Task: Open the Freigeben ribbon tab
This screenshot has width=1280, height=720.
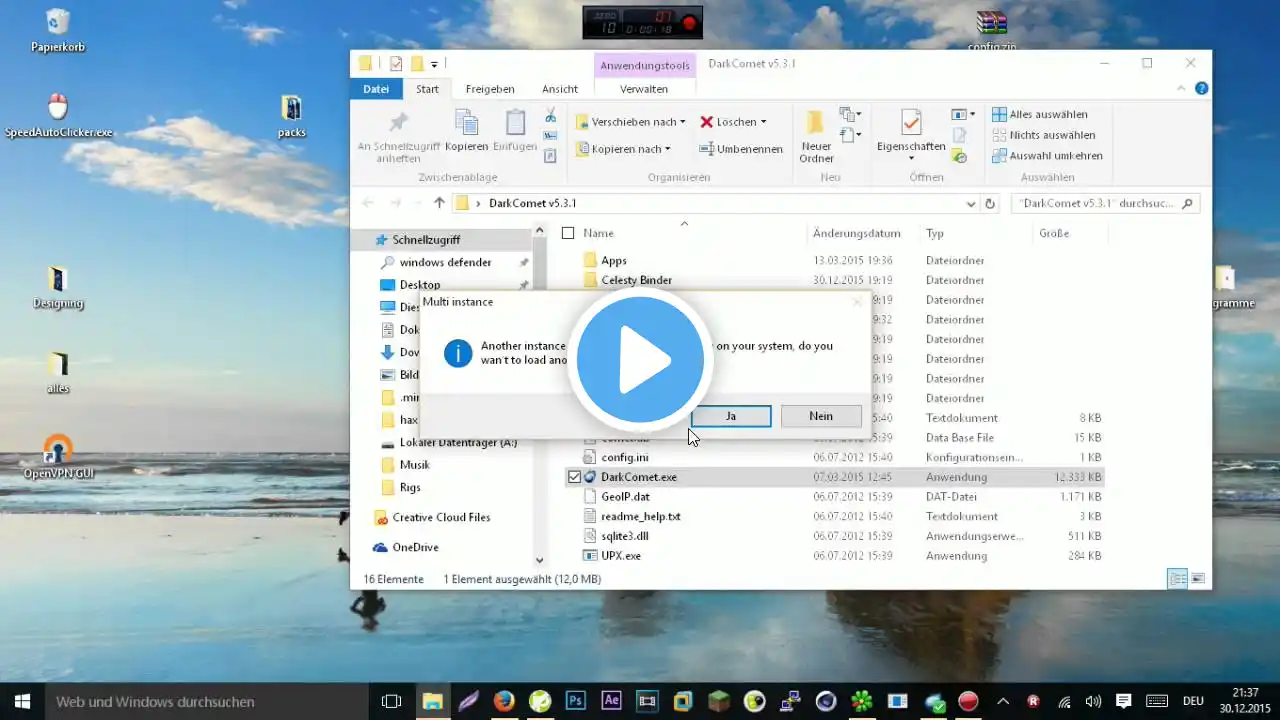Action: point(490,89)
